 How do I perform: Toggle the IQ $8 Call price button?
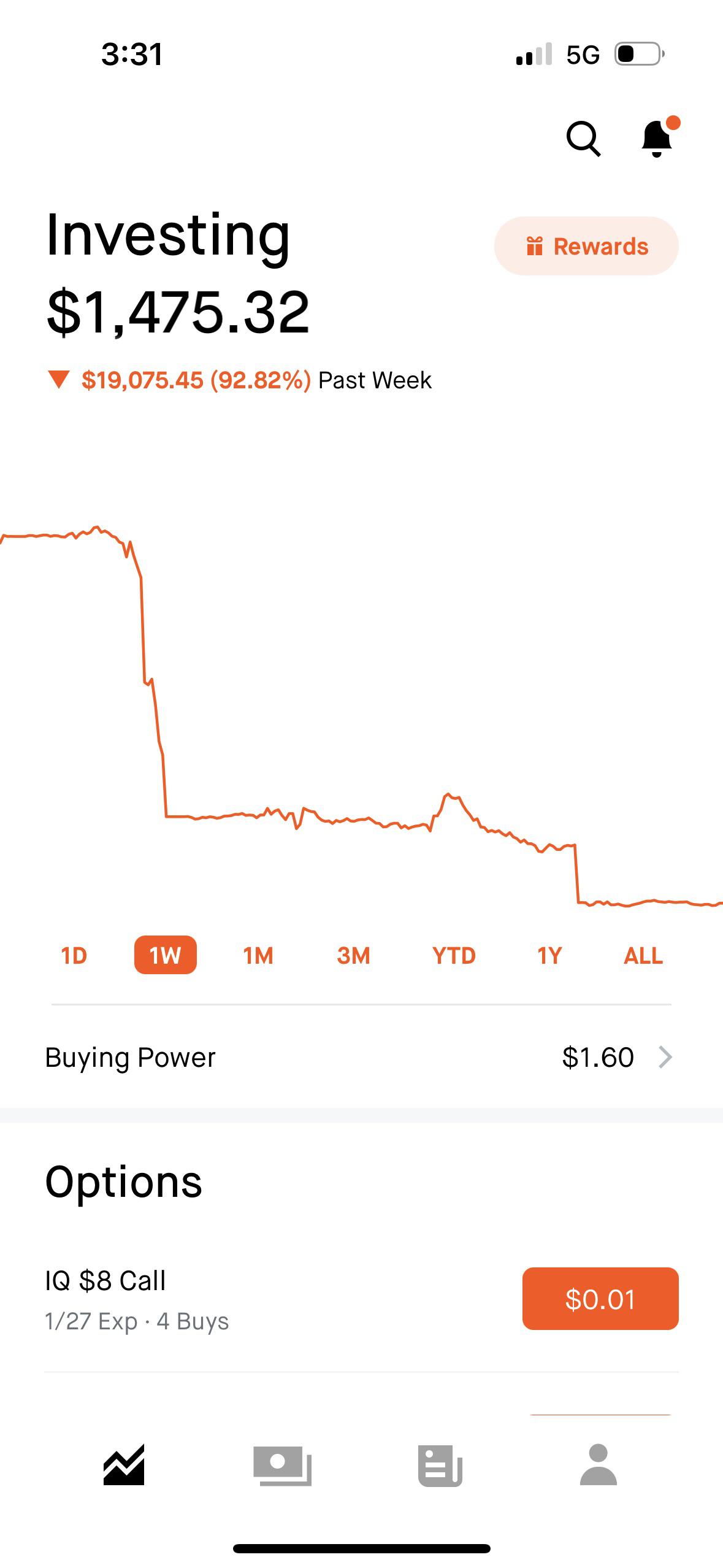point(600,1299)
